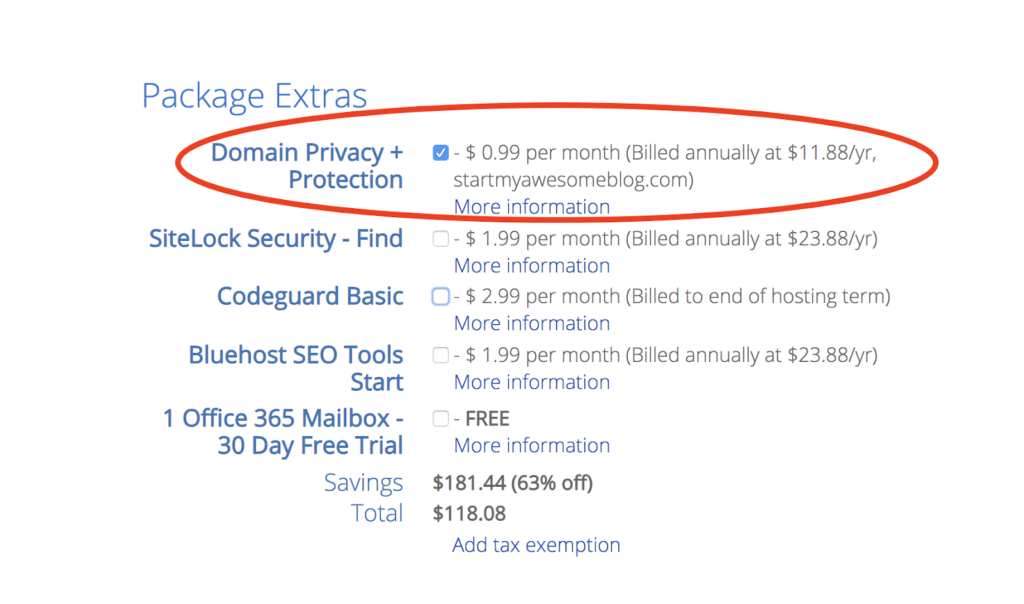Uncheck the Domain Privacy + Protection checkbox
The image size is (1024, 604).
coord(440,153)
